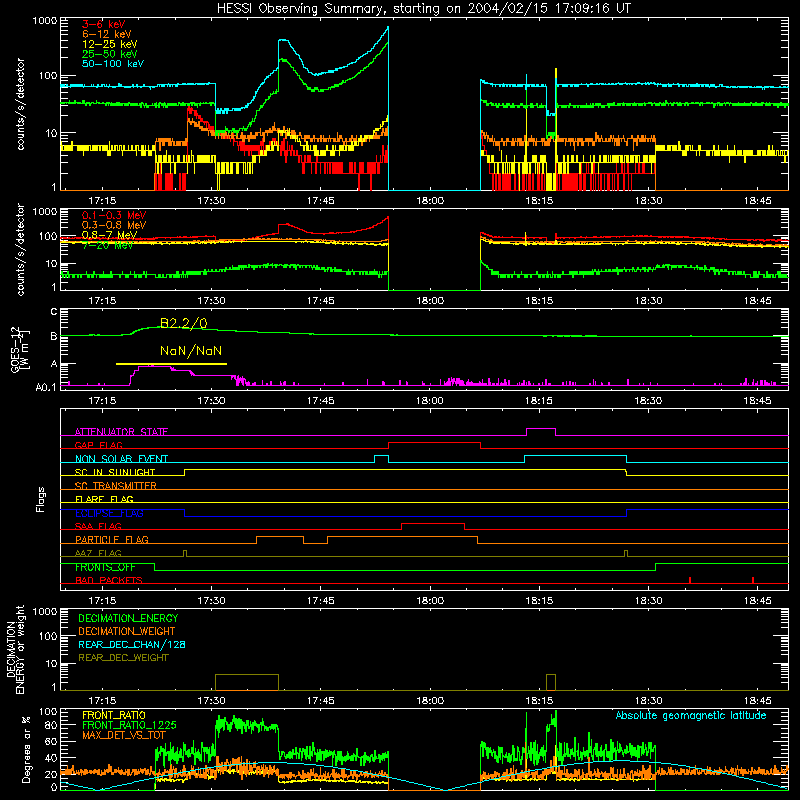Viewport: 800px width, 800px height.
Task: Click the DECIMATION_WEIGHT legend label
Action: pyautogui.click(x=127, y=632)
